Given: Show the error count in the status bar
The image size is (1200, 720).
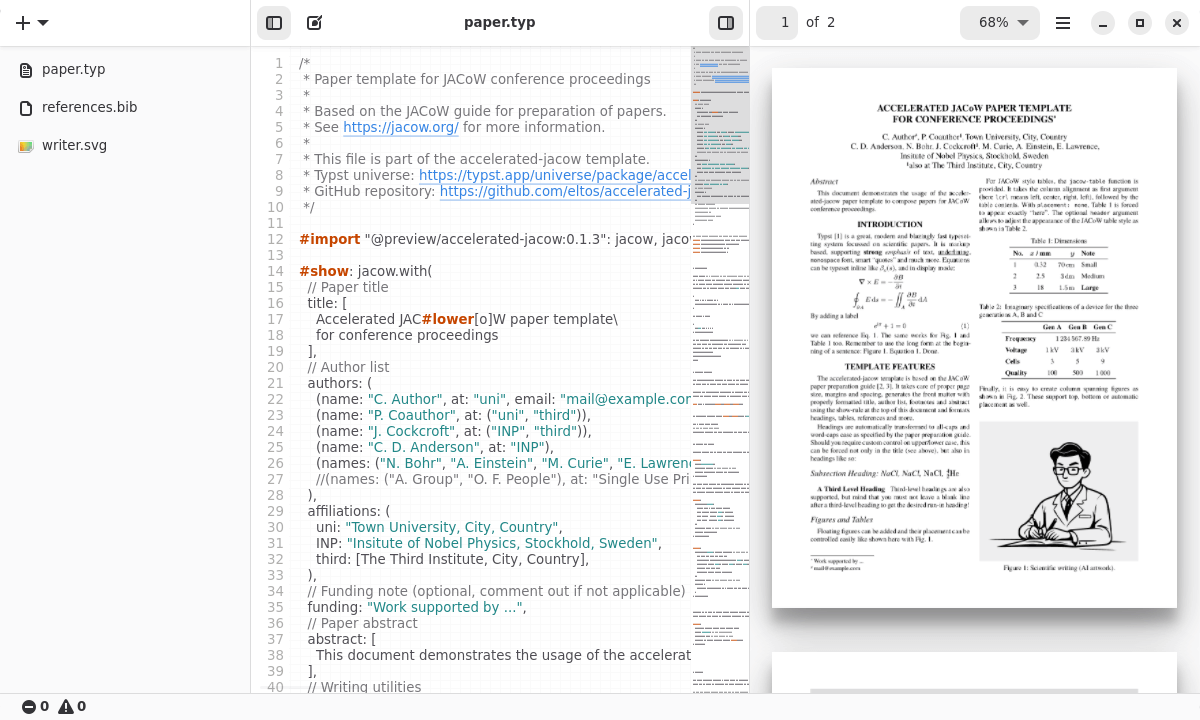Looking at the screenshot, I should [35, 706].
